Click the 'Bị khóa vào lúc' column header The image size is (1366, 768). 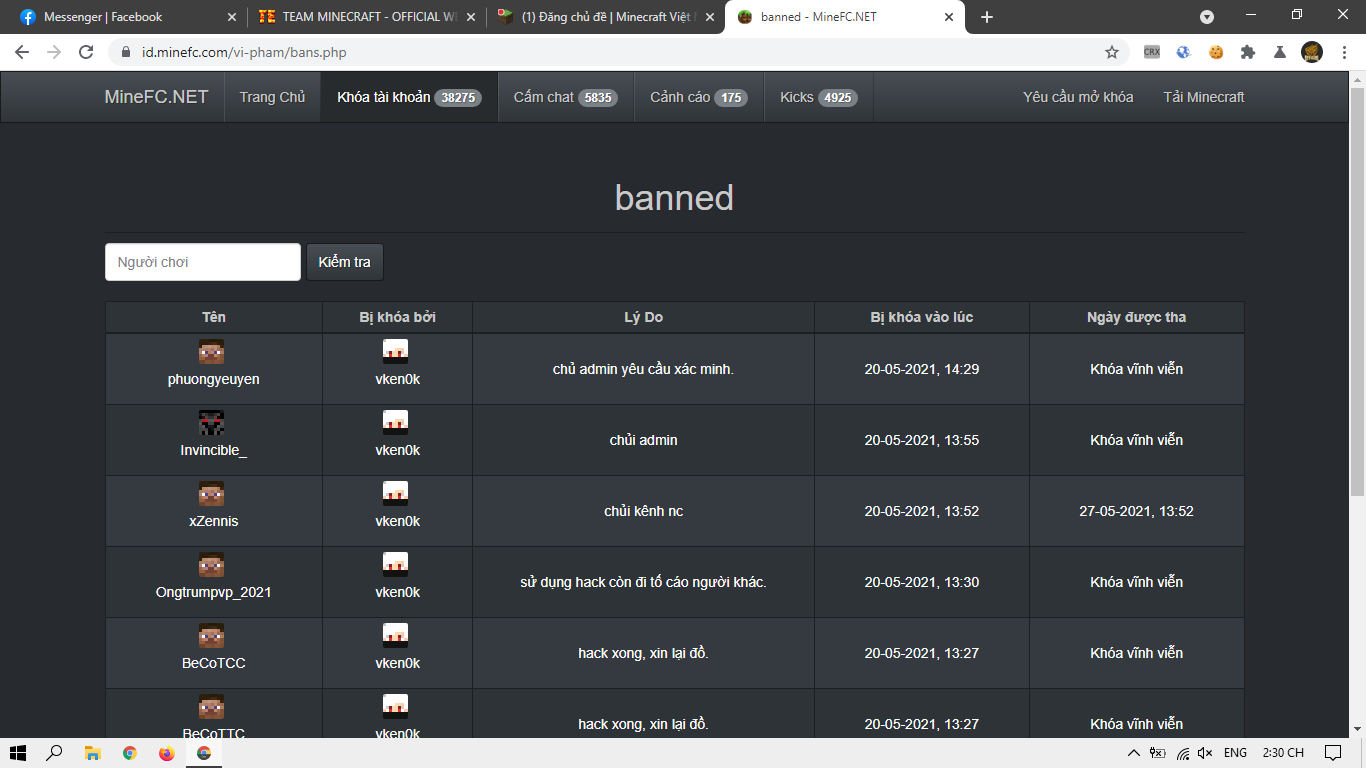(921, 317)
